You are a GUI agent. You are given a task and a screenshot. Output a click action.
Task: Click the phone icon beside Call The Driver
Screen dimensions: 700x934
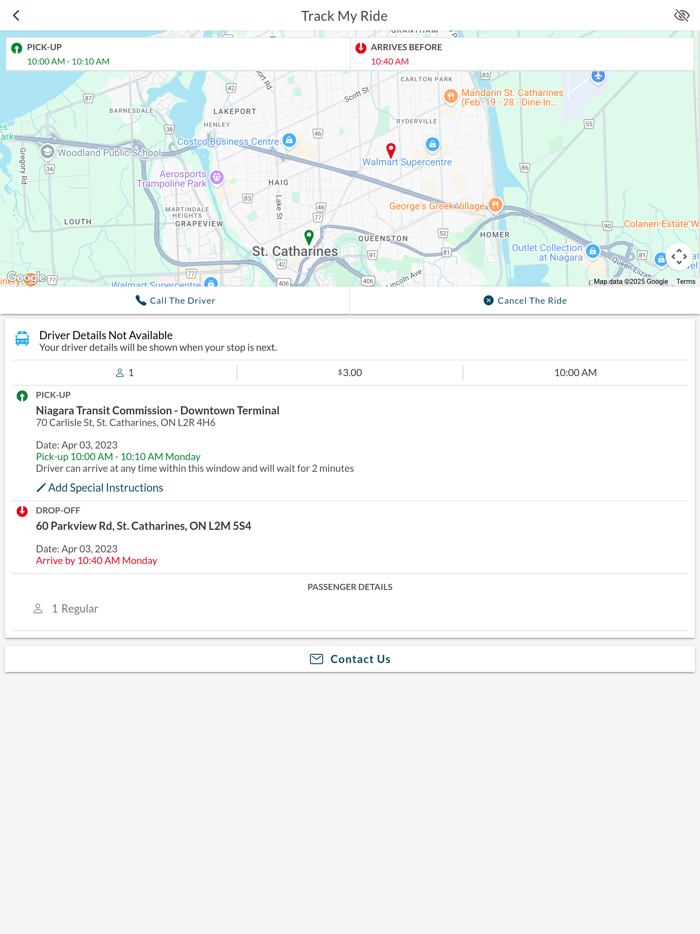coord(141,301)
